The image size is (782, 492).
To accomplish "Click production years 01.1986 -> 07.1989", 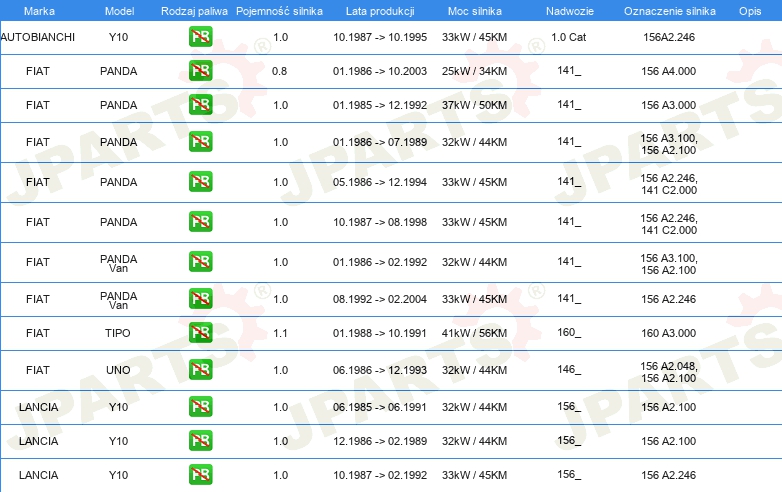I will point(380,142).
